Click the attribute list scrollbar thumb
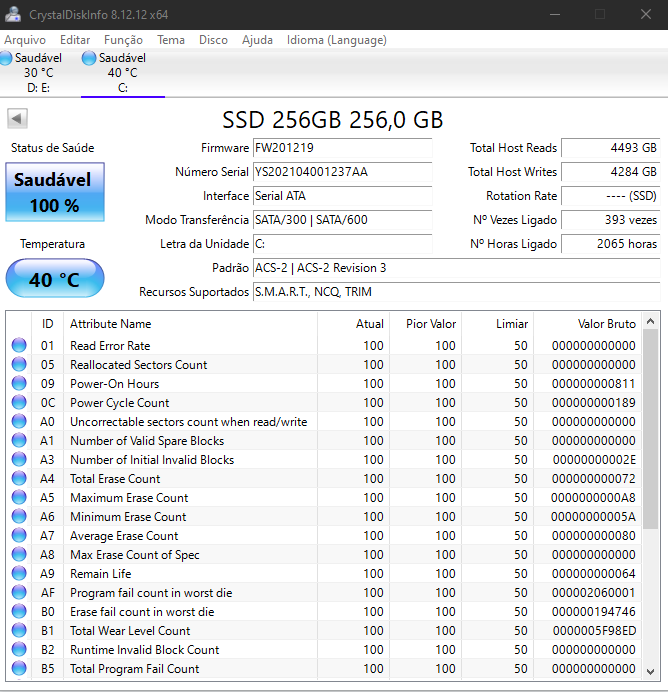 [x=650, y=429]
